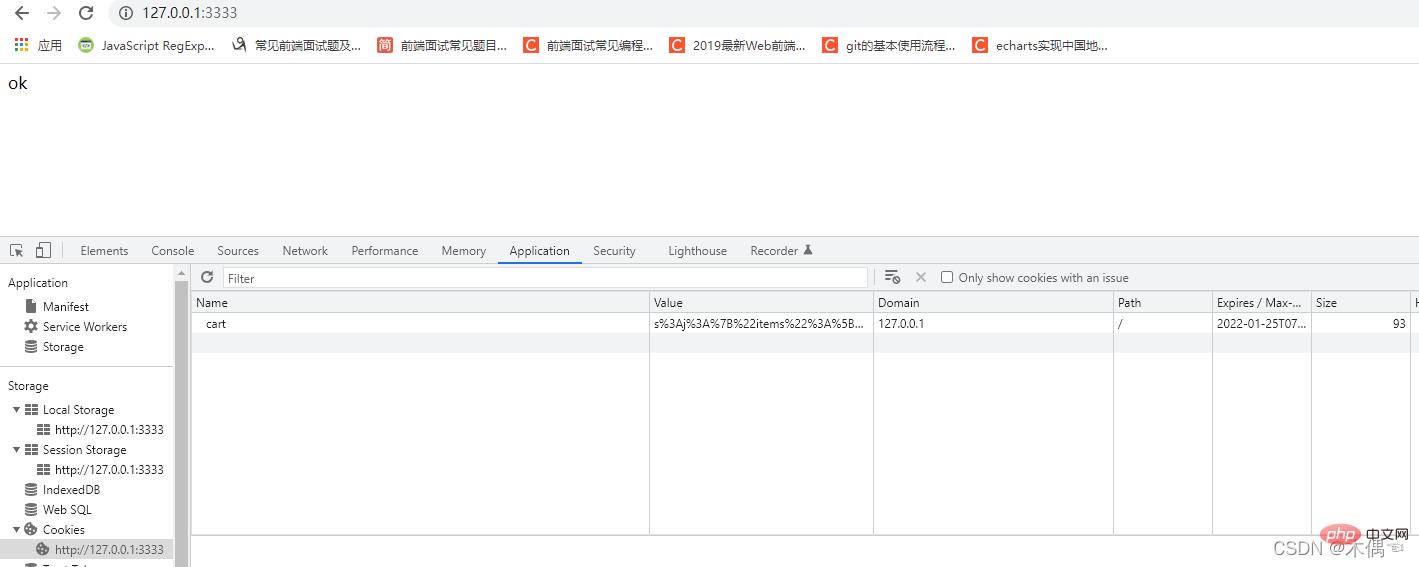The width and height of the screenshot is (1419, 567).
Task: Toggle the device toolbar icon
Action: tap(43, 250)
